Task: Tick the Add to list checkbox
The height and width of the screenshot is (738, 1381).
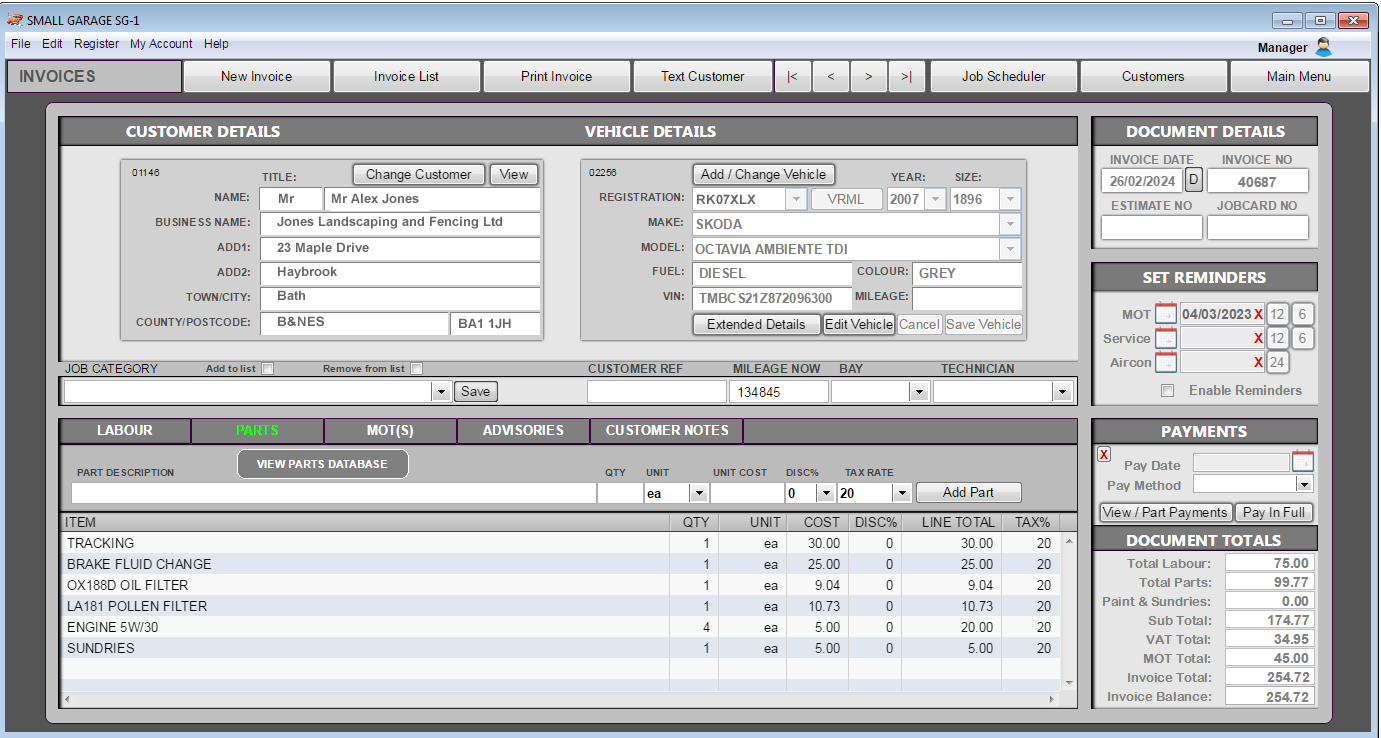Action: [266, 368]
